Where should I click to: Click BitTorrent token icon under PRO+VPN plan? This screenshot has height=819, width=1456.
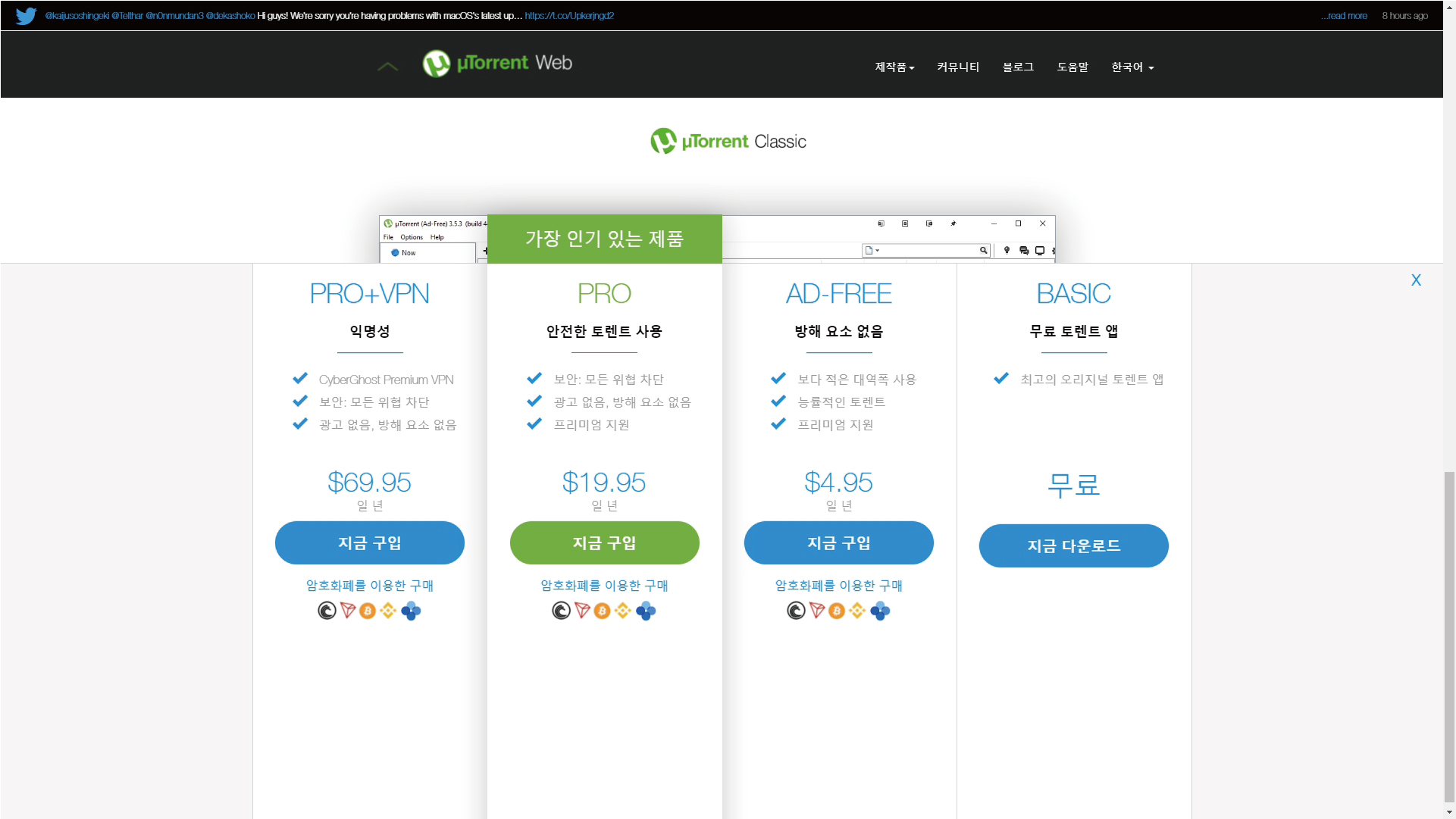(327, 611)
